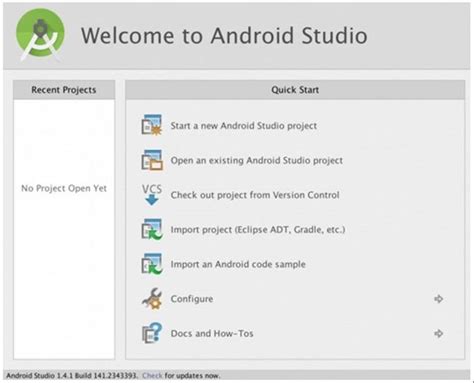Viewport: 474px width, 383px height.
Task: Start a new Android Studio project
Action: coord(244,126)
